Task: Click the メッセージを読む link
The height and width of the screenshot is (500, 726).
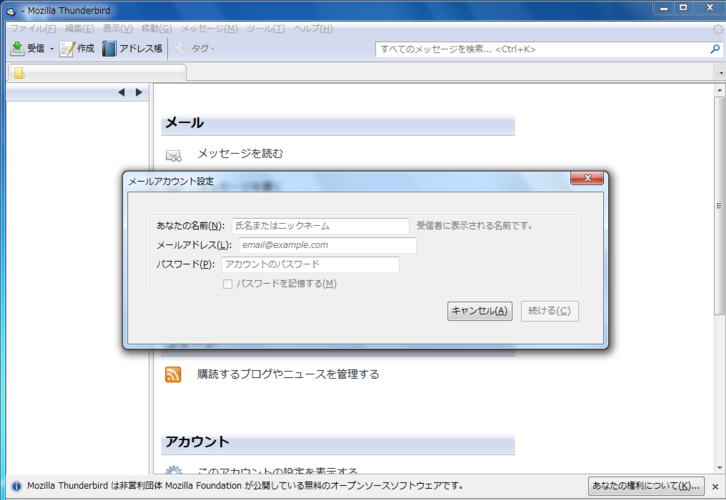Action: [x=240, y=153]
